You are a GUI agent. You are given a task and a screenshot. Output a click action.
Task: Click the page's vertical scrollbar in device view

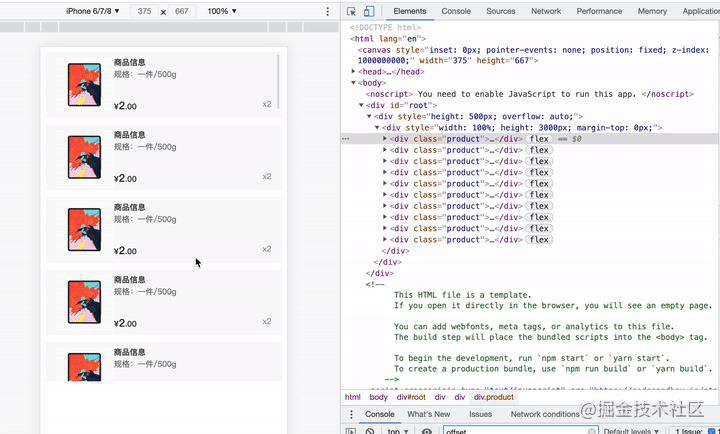coord(278,82)
